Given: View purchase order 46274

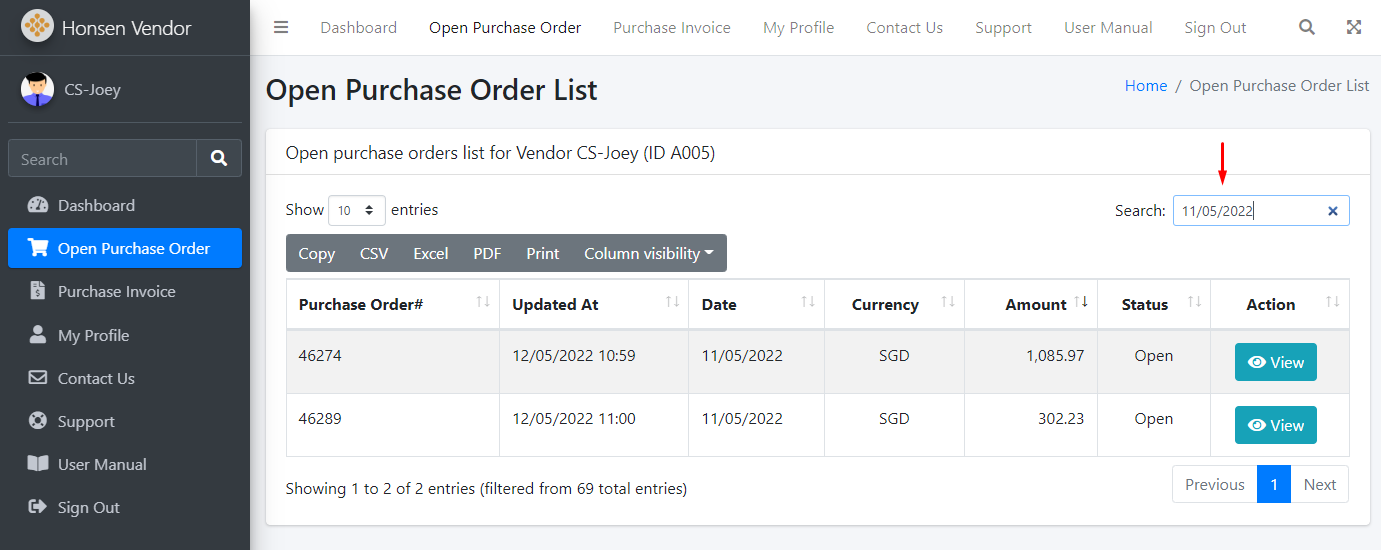Looking at the screenshot, I should click(x=1275, y=362).
